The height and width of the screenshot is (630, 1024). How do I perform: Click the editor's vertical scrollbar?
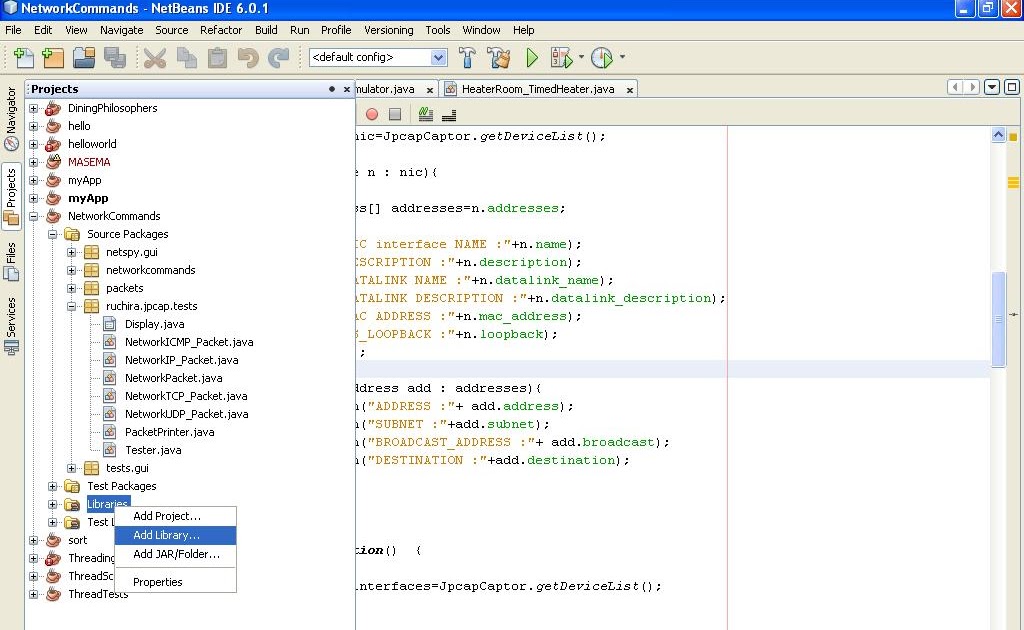click(x=998, y=320)
